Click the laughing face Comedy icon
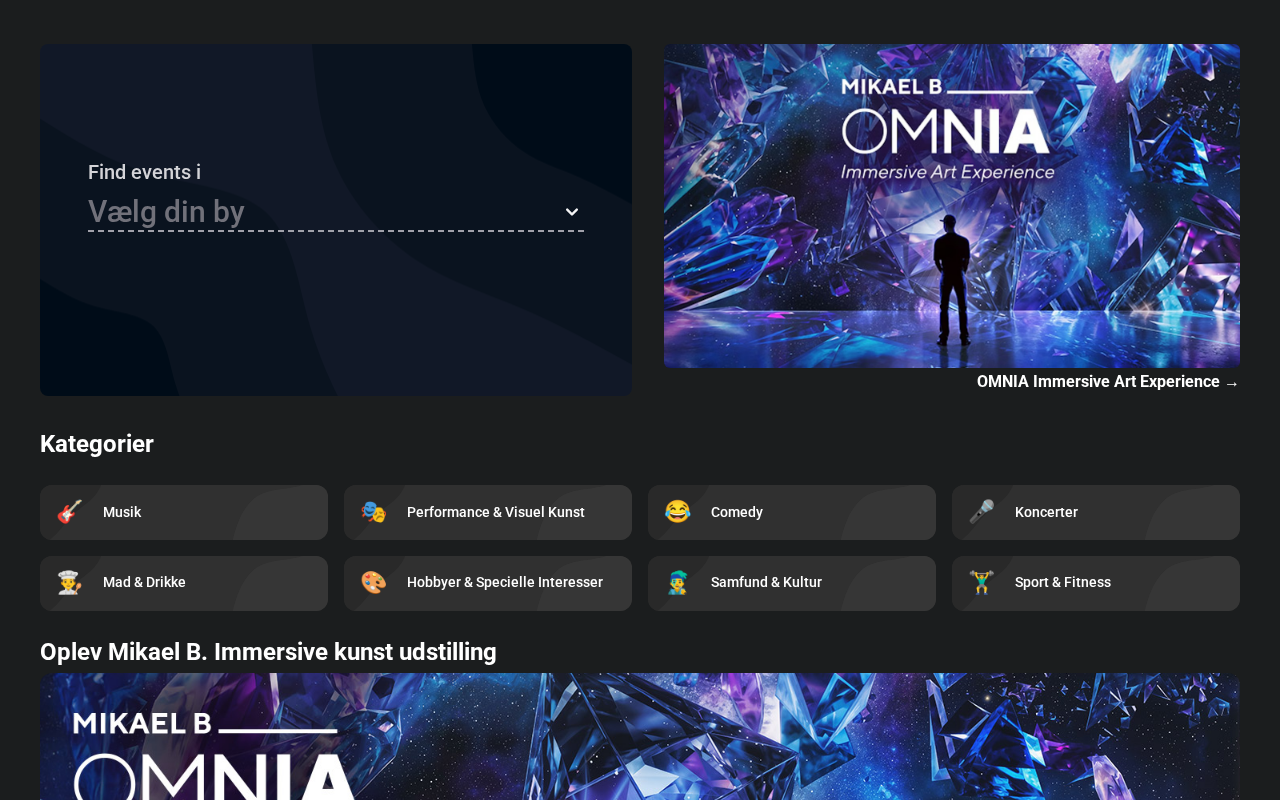 (x=677, y=512)
